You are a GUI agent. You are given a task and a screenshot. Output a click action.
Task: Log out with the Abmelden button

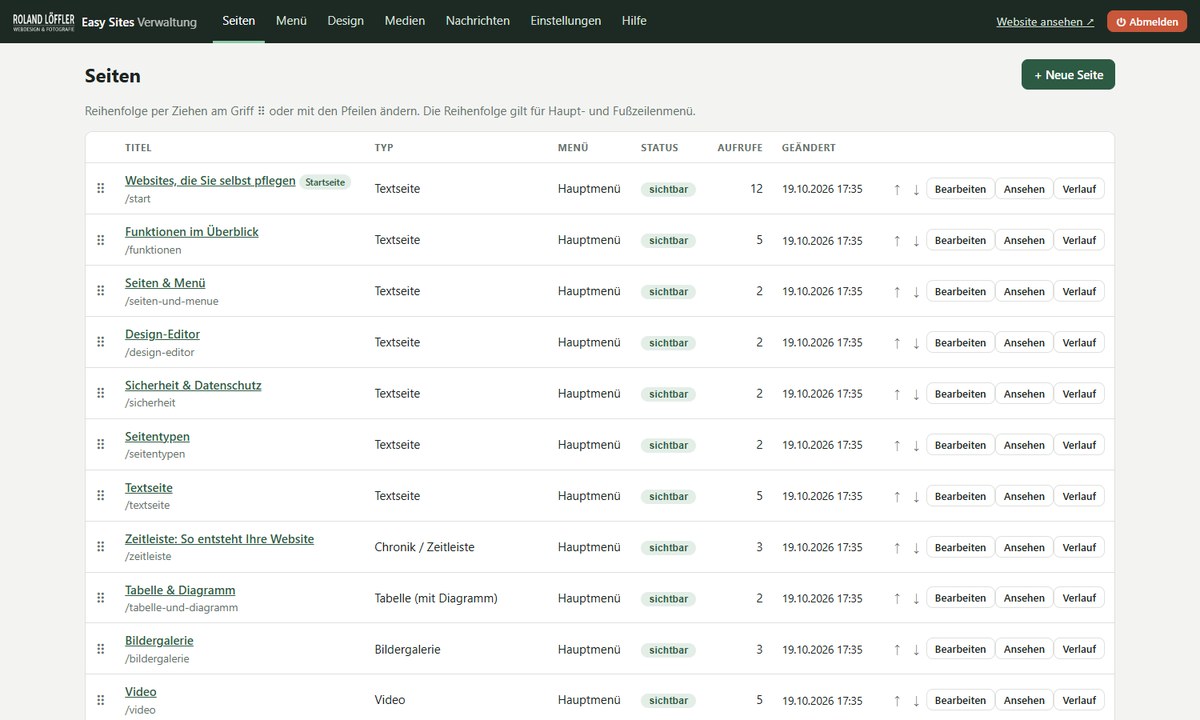pos(1147,21)
